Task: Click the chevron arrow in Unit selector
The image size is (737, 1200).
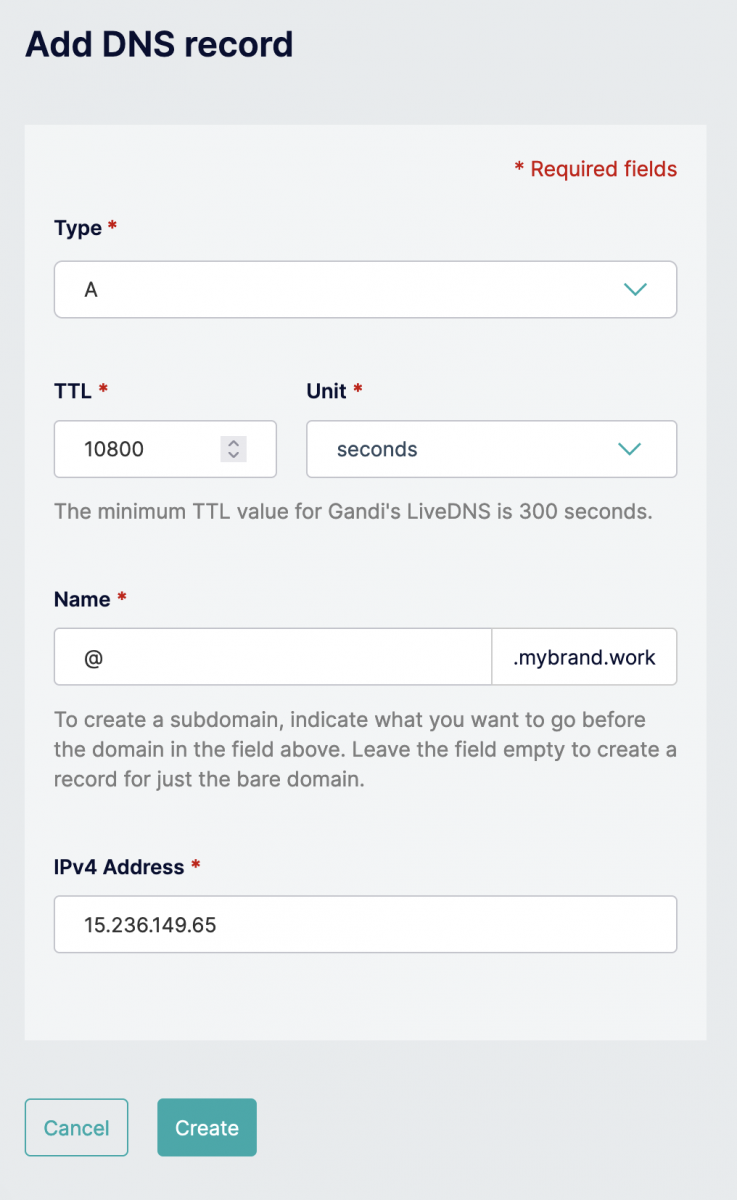Action: click(629, 449)
